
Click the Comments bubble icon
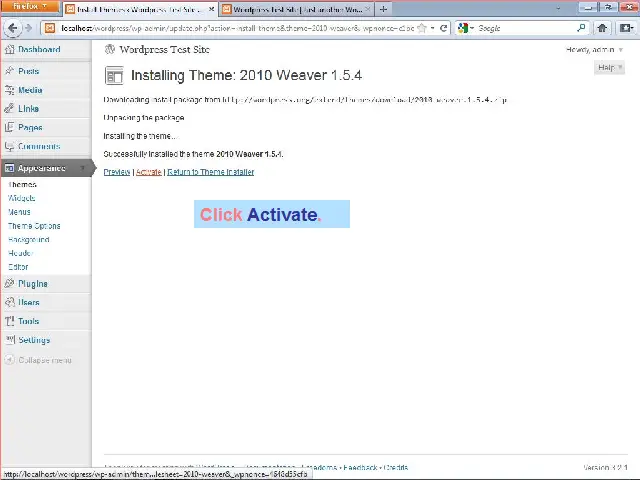(9, 146)
